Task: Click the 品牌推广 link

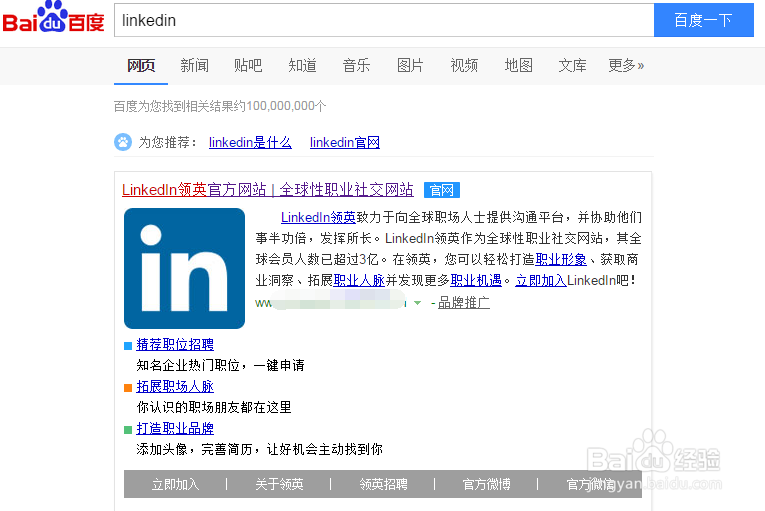Action: tap(464, 303)
